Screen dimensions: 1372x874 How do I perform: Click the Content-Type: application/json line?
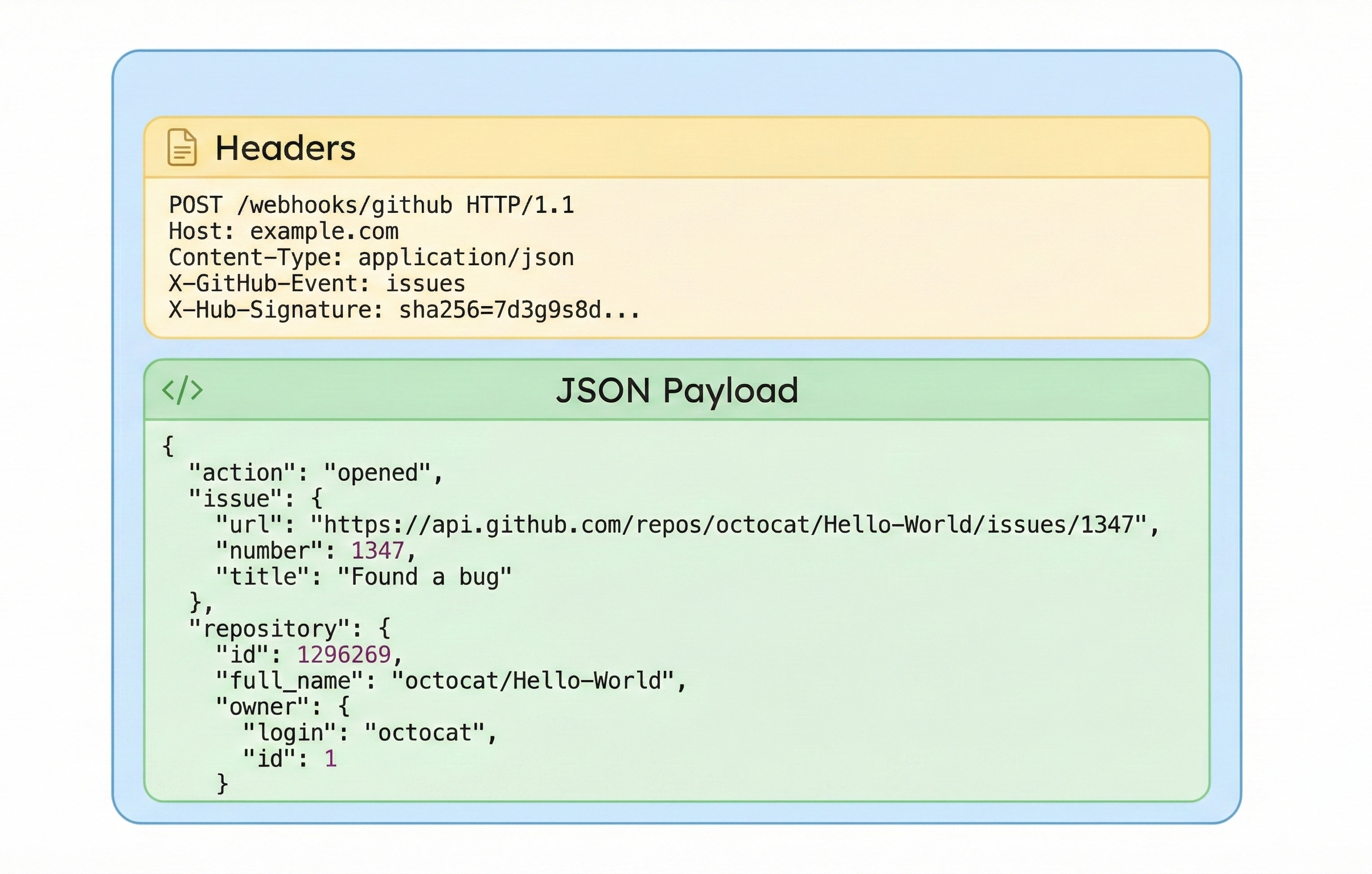coord(372,257)
